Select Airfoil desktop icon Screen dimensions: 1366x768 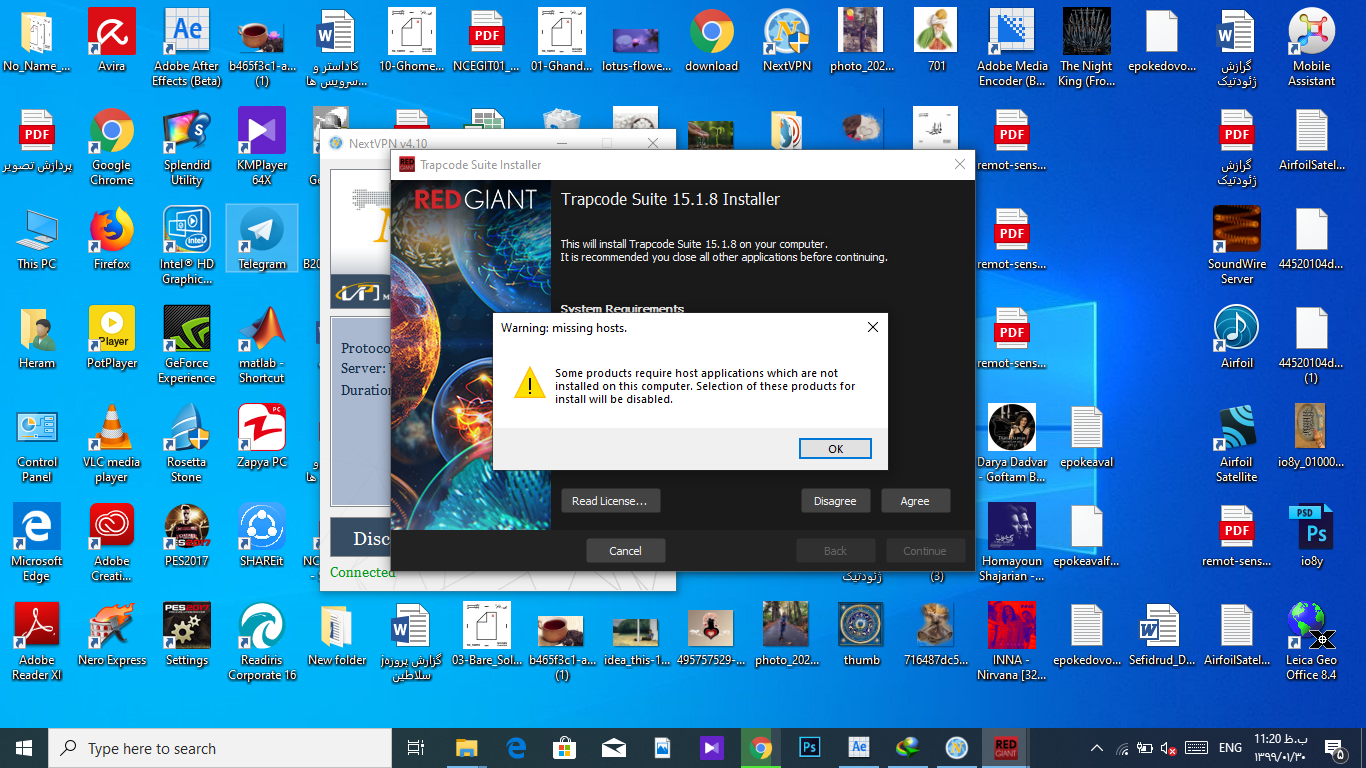click(x=1237, y=338)
